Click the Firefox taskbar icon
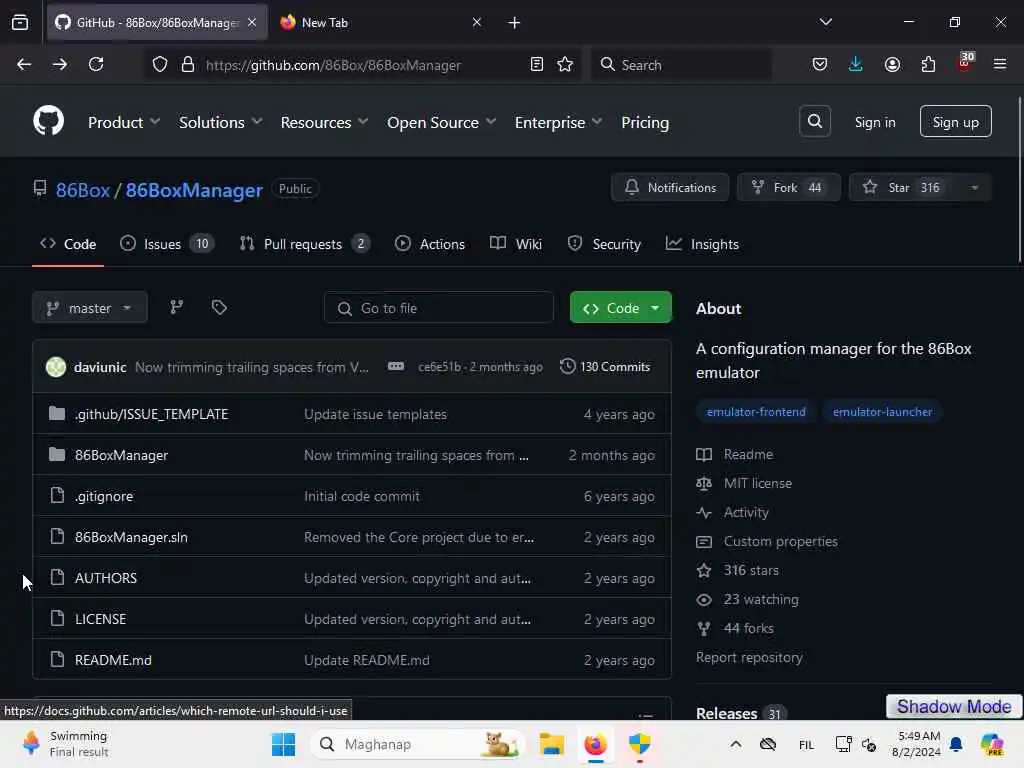 tap(596, 744)
